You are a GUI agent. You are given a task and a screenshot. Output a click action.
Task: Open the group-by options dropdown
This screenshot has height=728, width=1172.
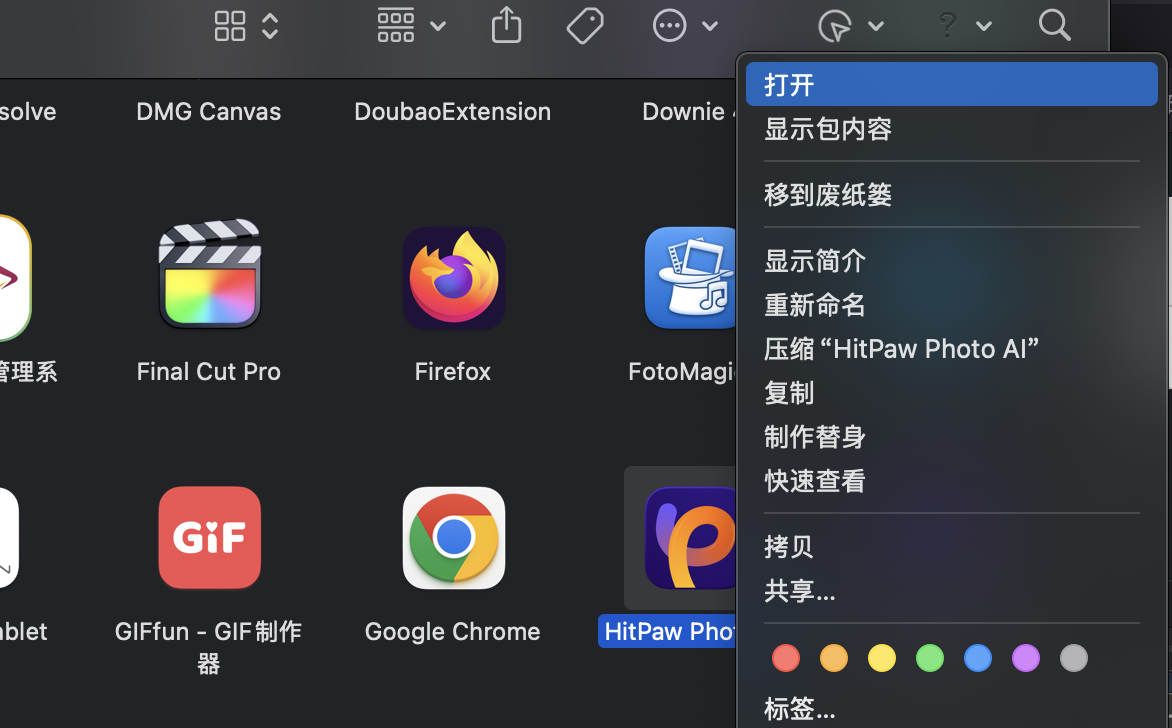point(411,25)
